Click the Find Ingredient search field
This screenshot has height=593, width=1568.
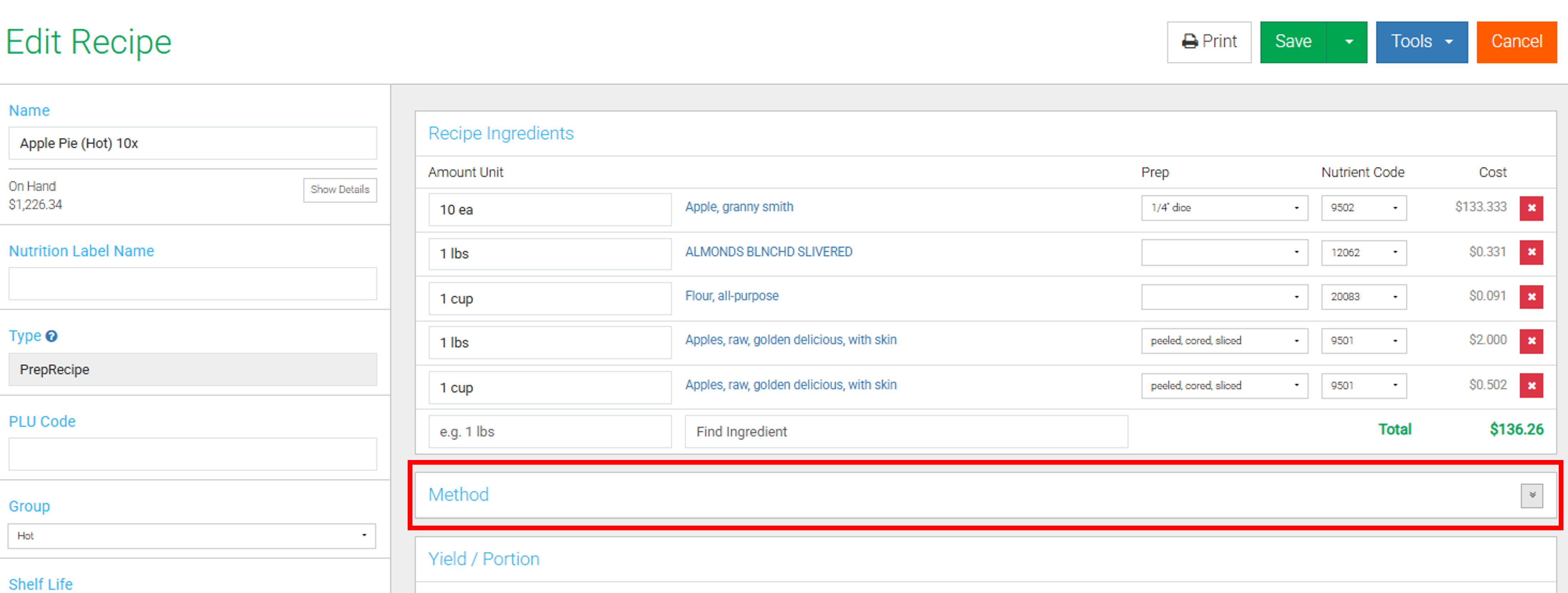(x=906, y=432)
